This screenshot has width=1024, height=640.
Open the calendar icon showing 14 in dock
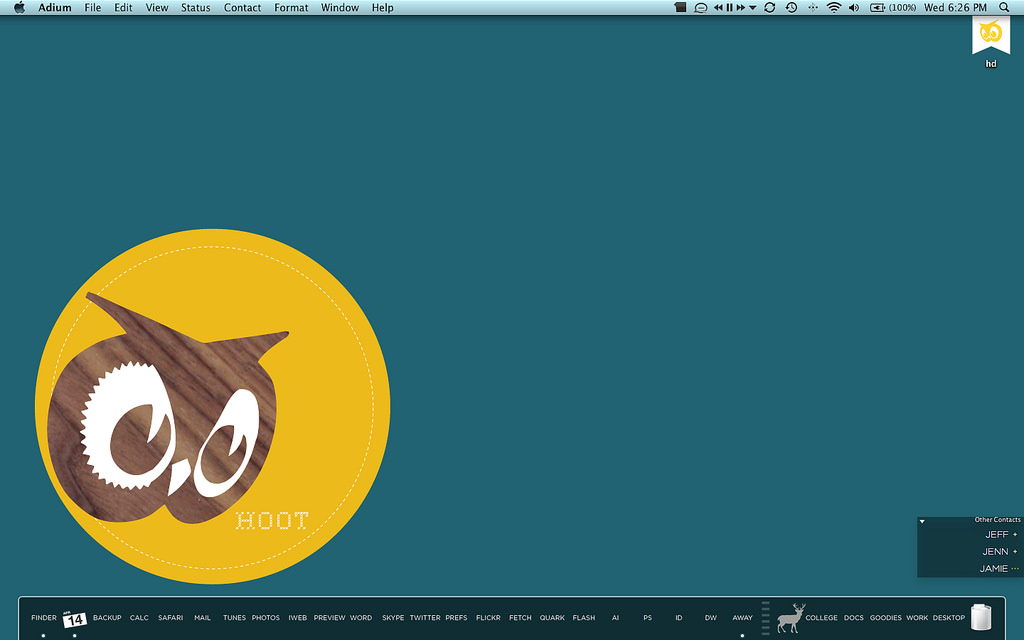coord(74,619)
